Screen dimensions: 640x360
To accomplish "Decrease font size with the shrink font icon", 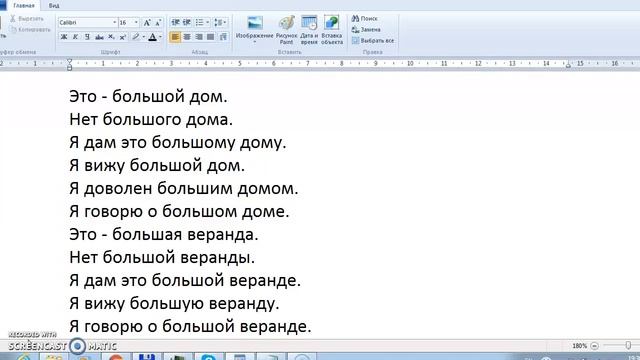I will click(158, 23).
